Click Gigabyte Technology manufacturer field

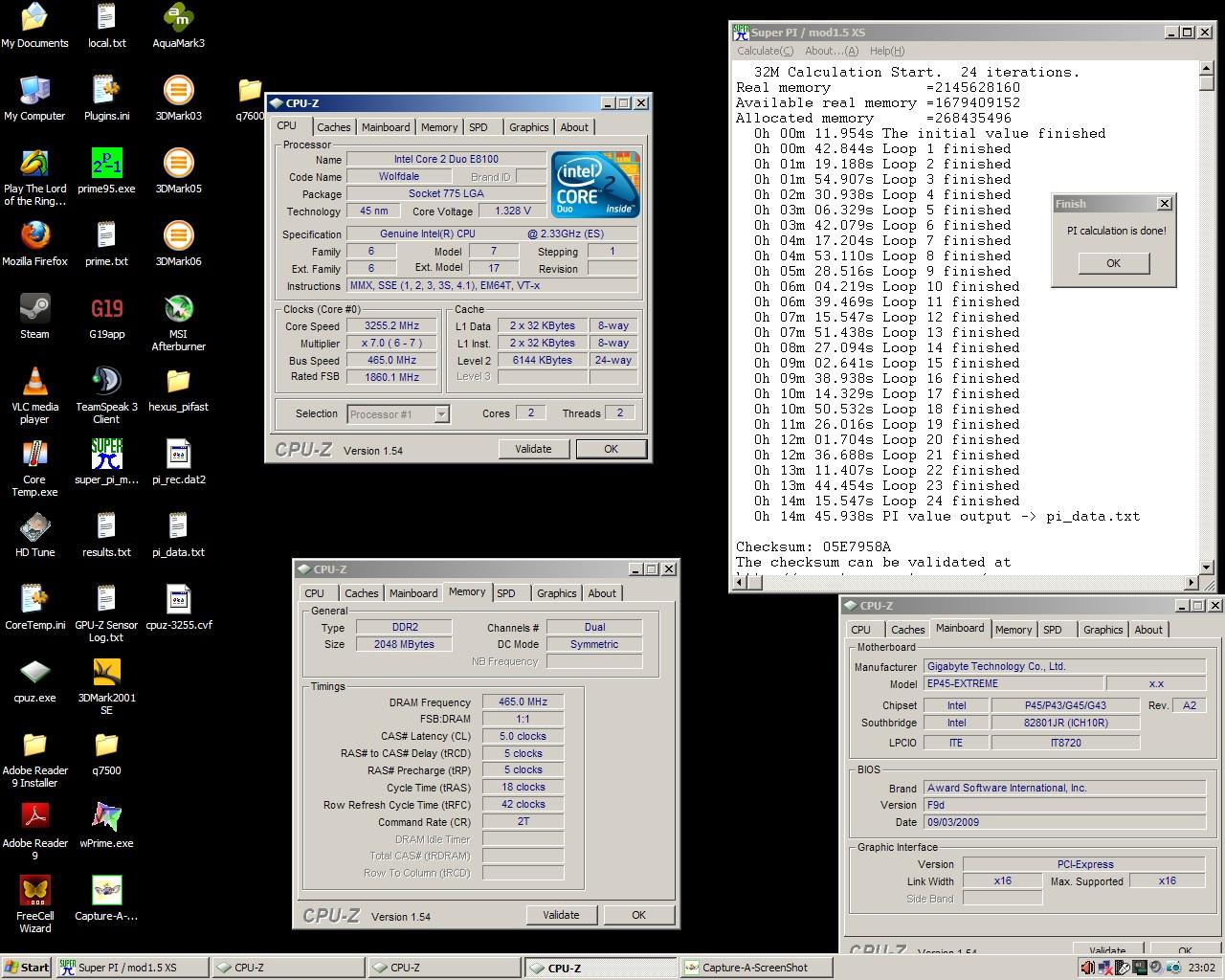1064,666
